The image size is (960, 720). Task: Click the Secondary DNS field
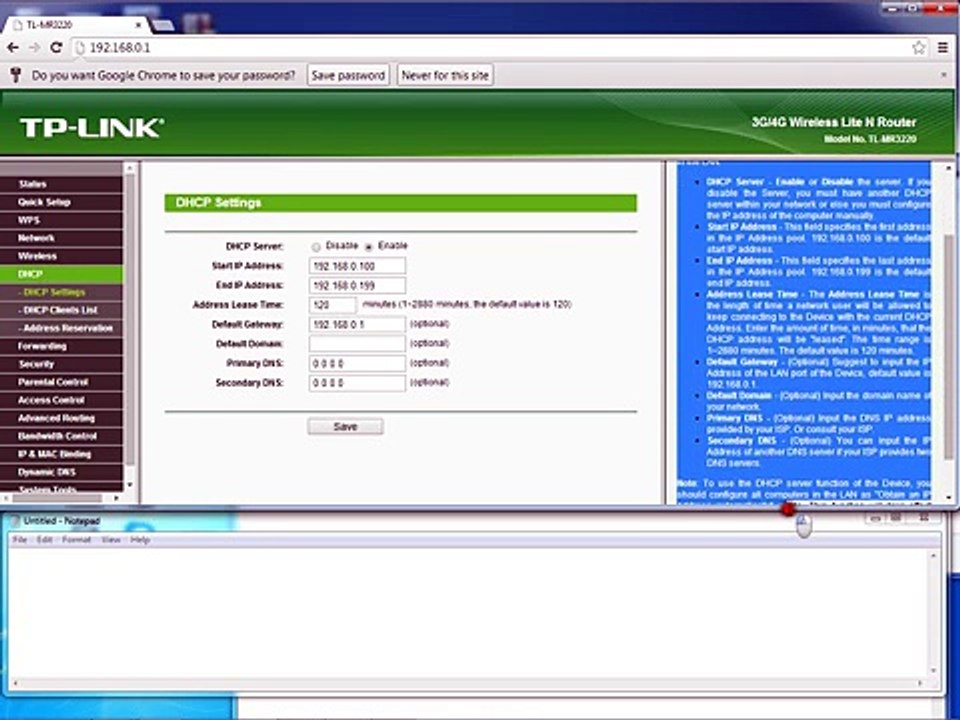click(357, 383)
